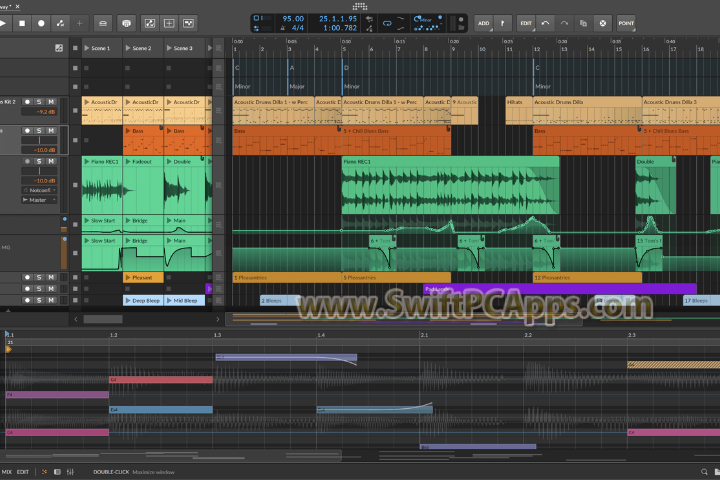Image resolution: width=720 pixels, height=480 pixels.
Task: Click the tempo value 95.00
Action: point(293,19)
